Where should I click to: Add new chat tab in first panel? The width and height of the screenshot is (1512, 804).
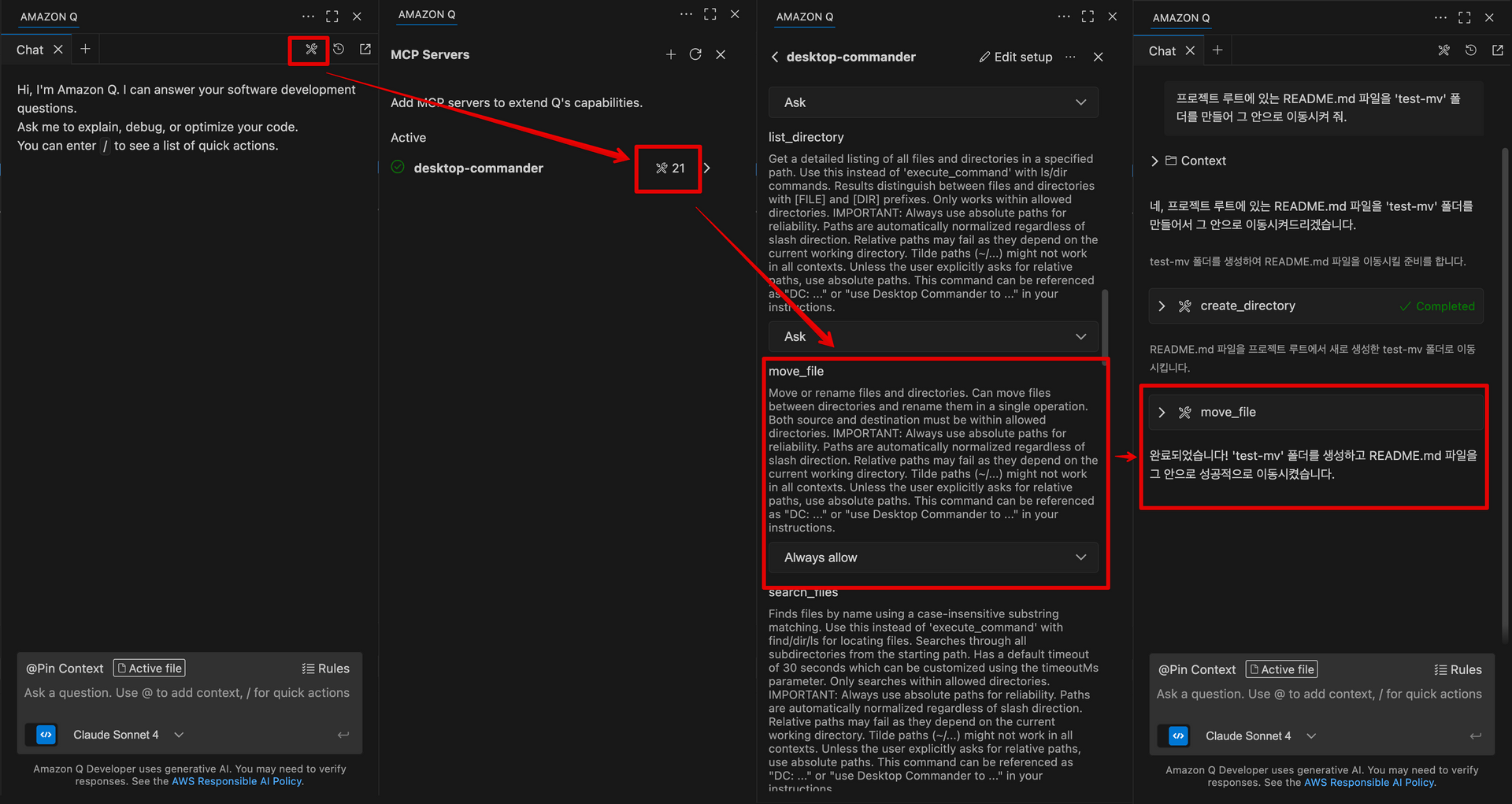click(85, 49)
